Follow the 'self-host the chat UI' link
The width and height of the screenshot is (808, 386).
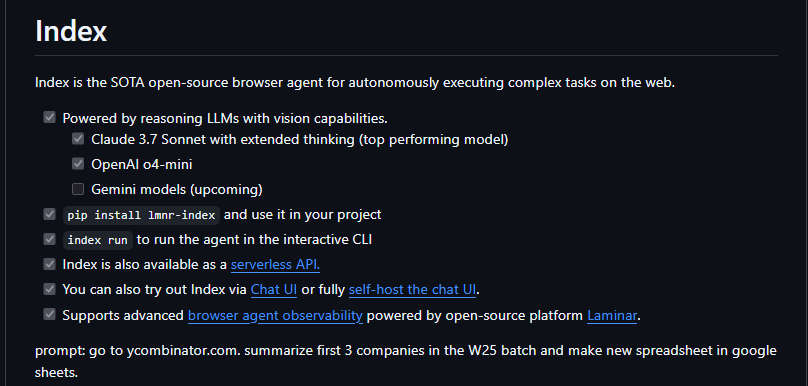pyautogui.click(x=412, y=290)
